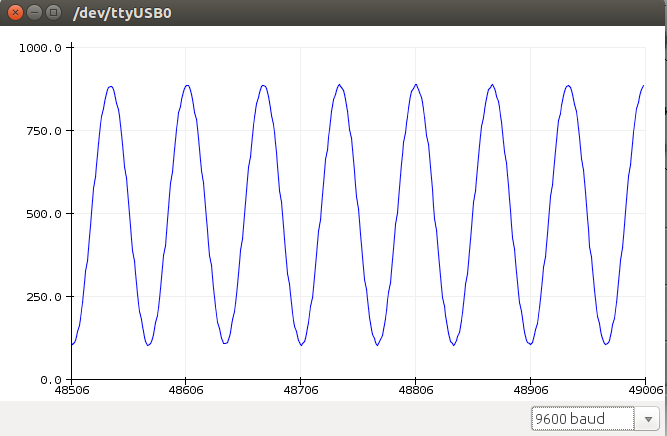Screen dimensions: 667x436
Task: Click the dropdown arrow beside 9600 baud
Action: [648, 419]
